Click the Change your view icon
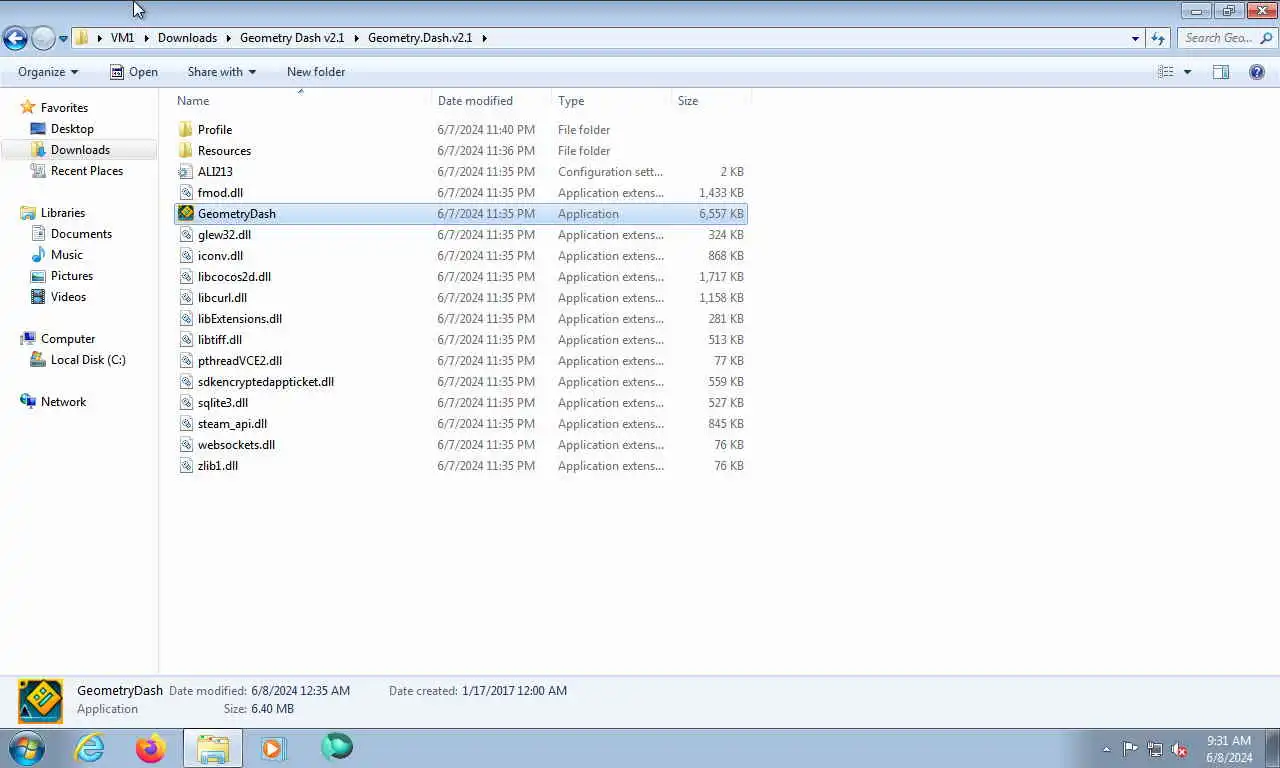1280x768 pixels. (1165, 72)
